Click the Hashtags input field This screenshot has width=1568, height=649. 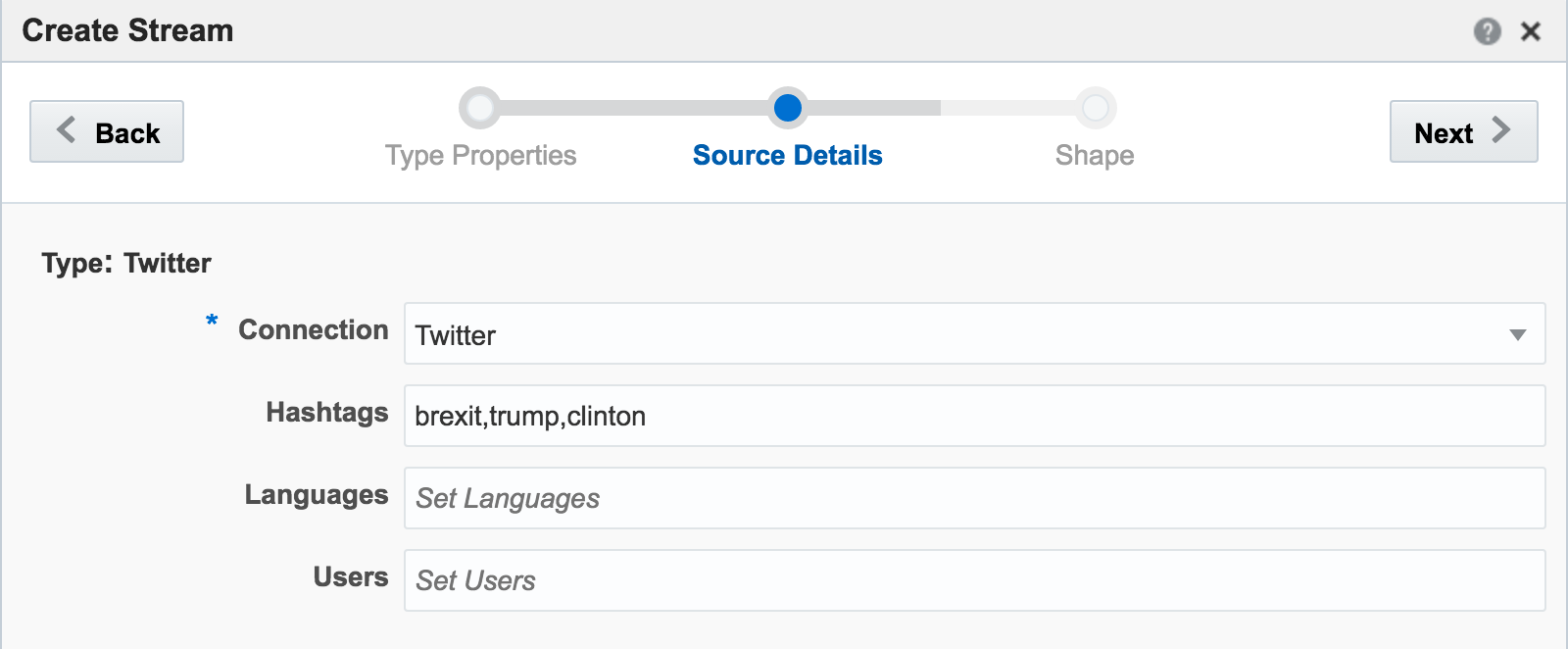(x=974, y=416)
